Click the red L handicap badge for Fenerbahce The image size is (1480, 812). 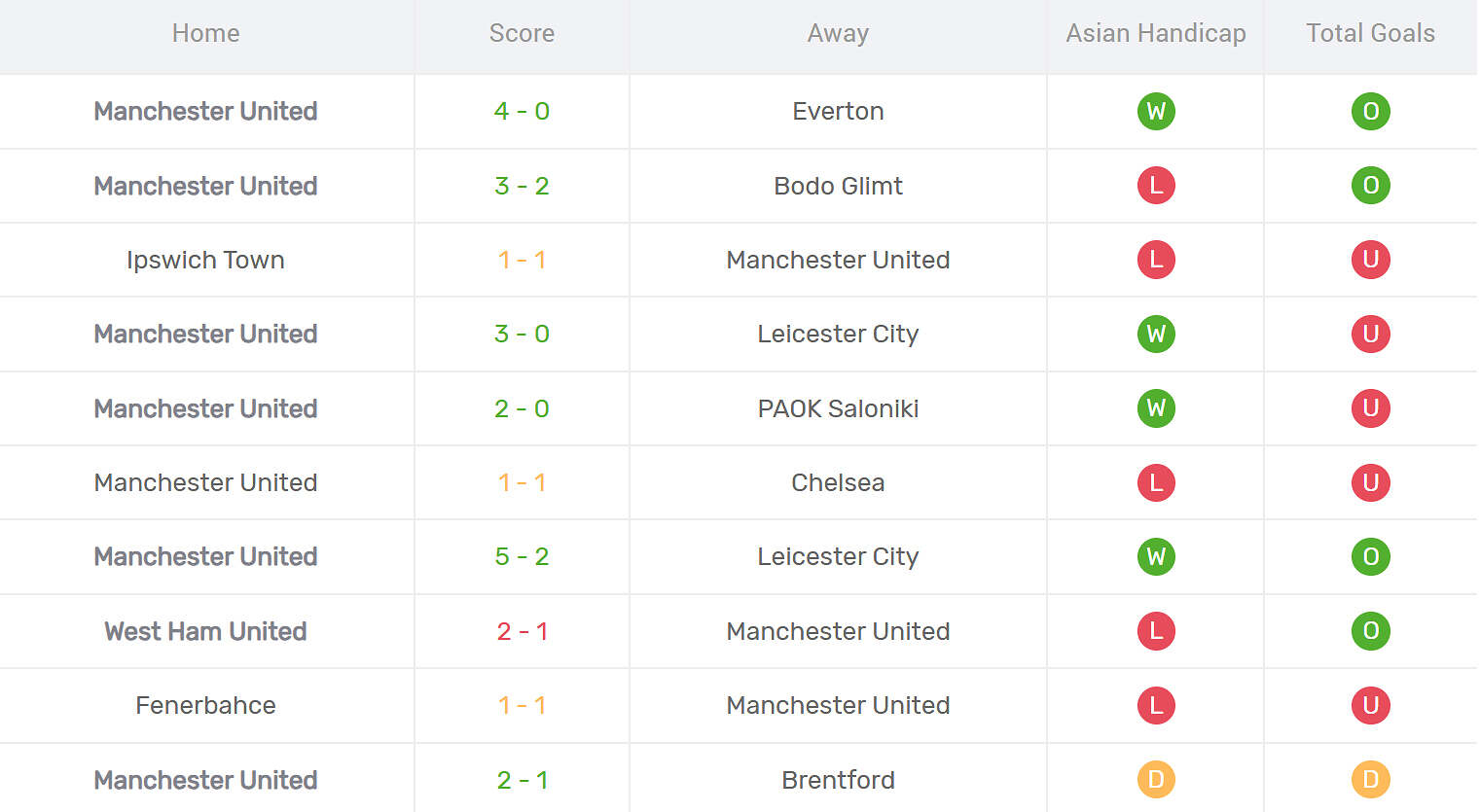[1156, 705]
